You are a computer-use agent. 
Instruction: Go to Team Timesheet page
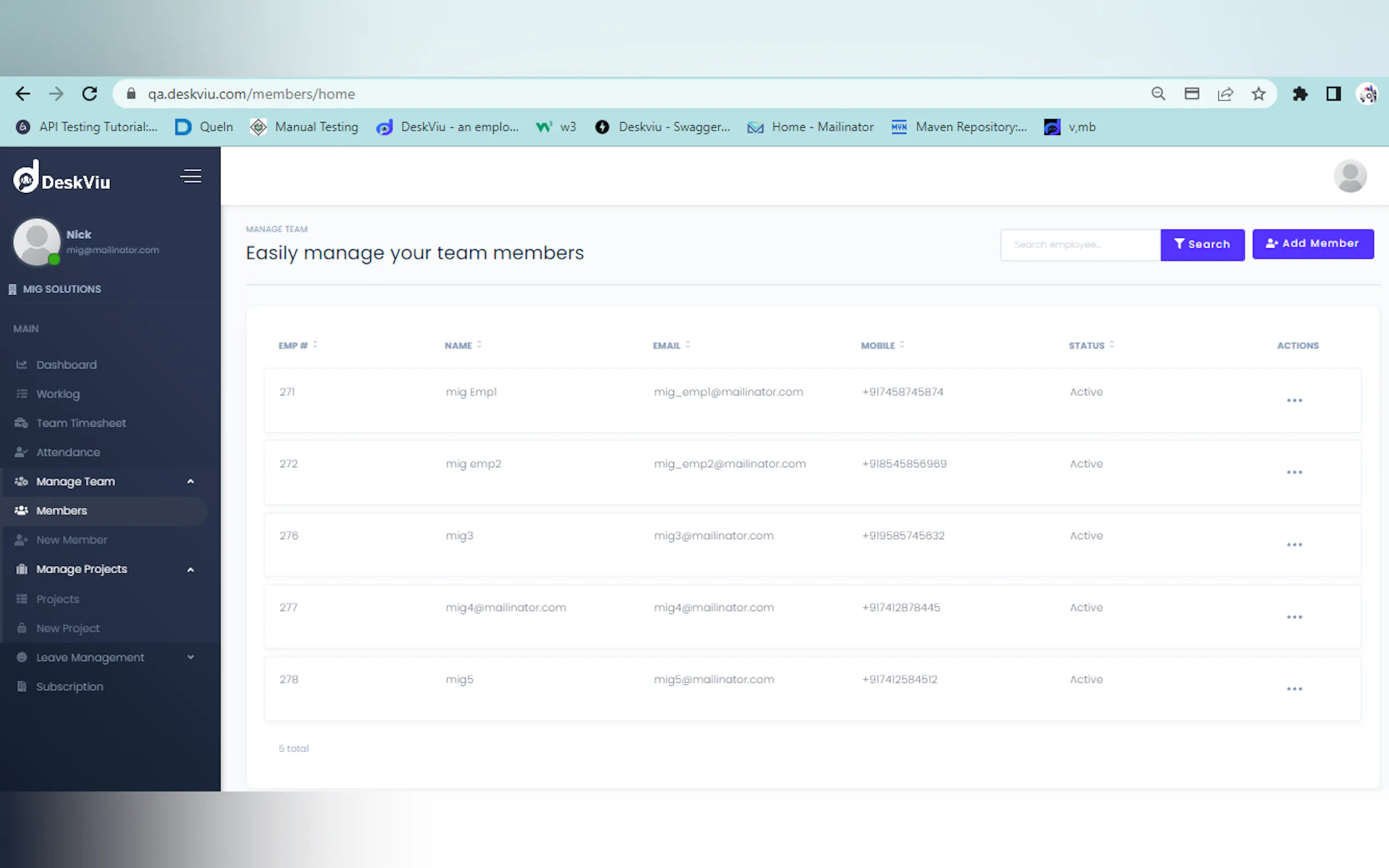81,423
